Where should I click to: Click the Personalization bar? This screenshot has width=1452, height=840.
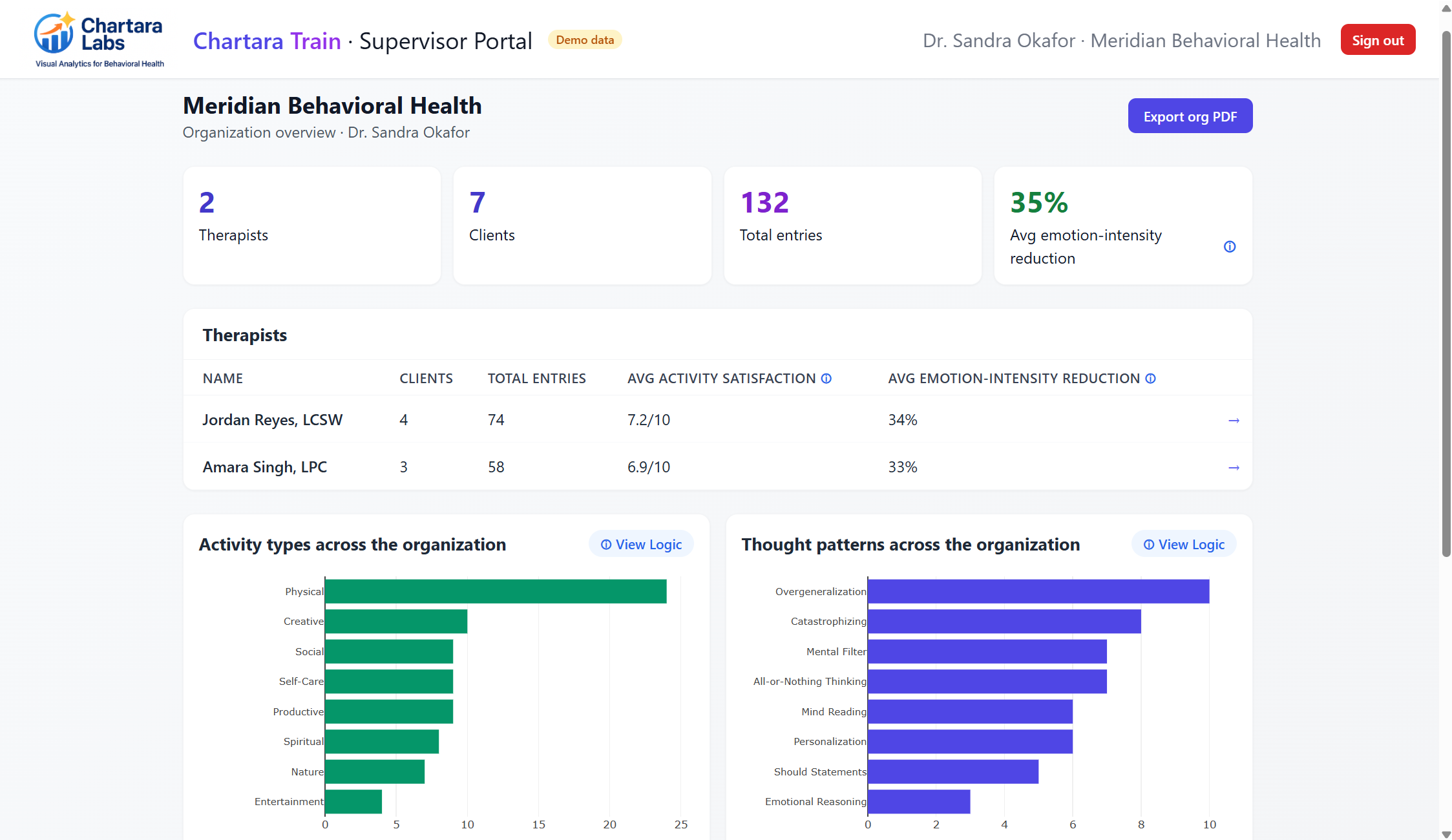point(970,742)
